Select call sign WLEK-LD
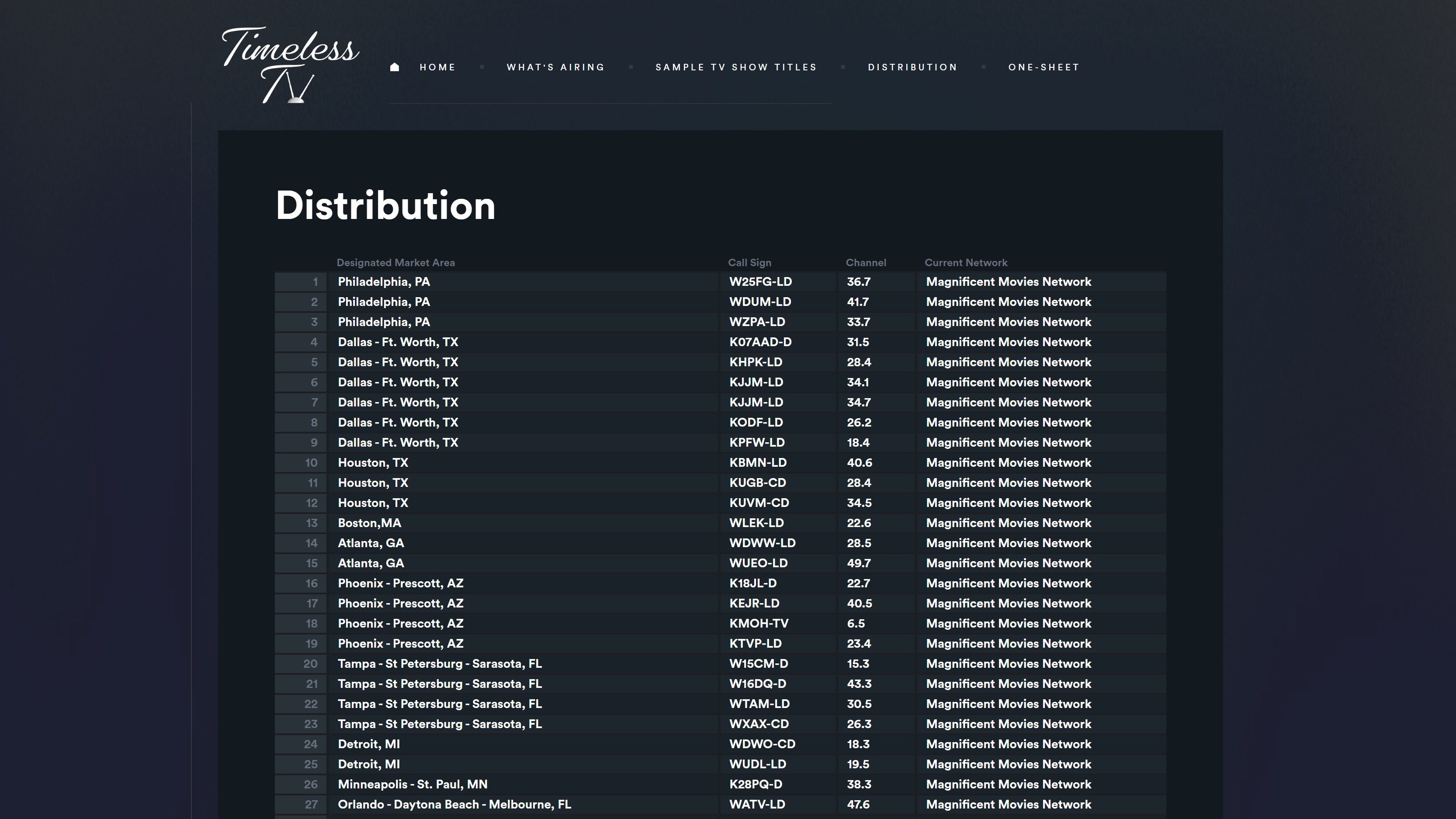Viewport: 1456px width, 819px height. tap(756, 524)
